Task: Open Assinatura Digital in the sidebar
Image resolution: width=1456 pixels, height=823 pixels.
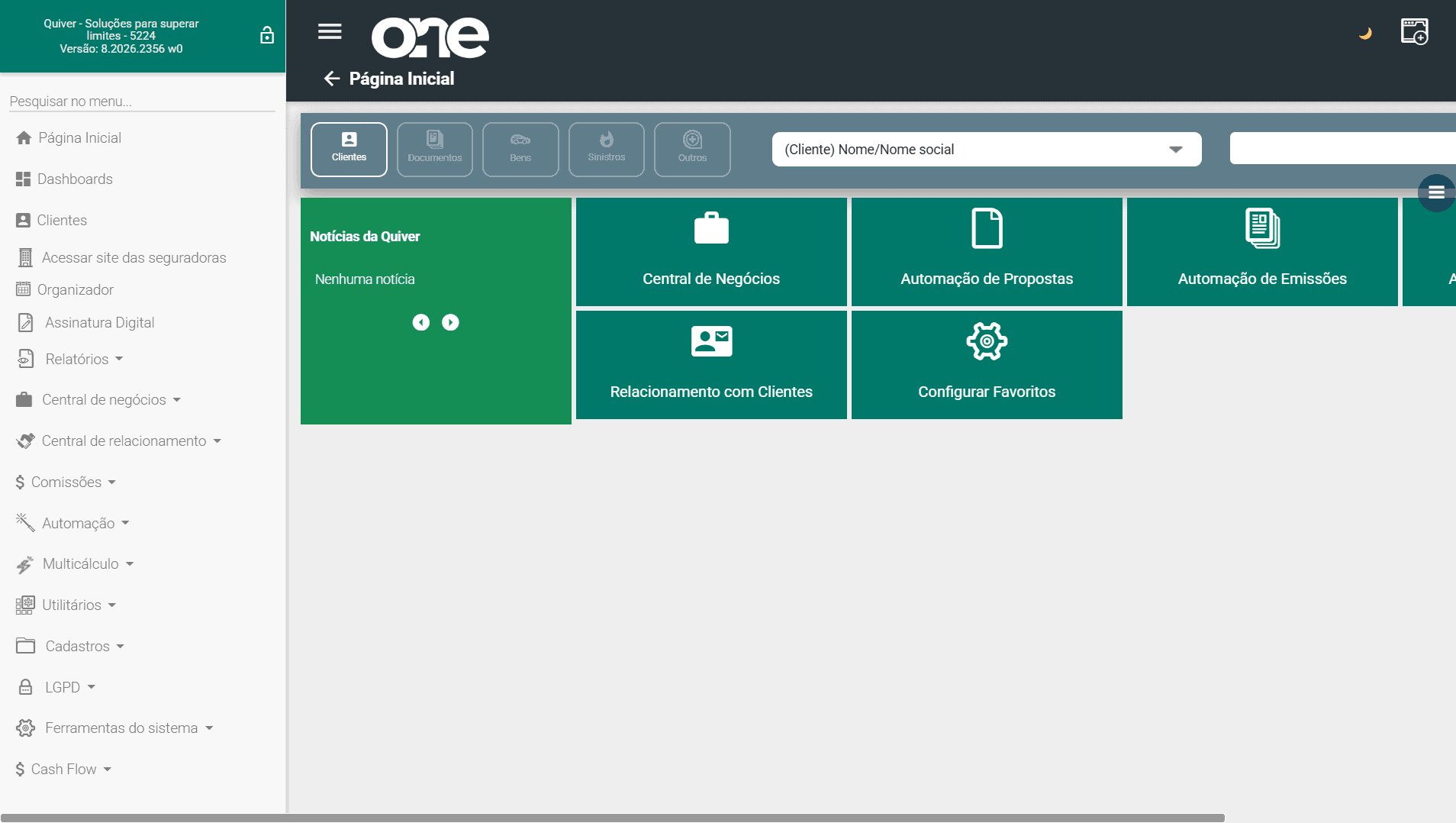Action: (x=99, y=322)
